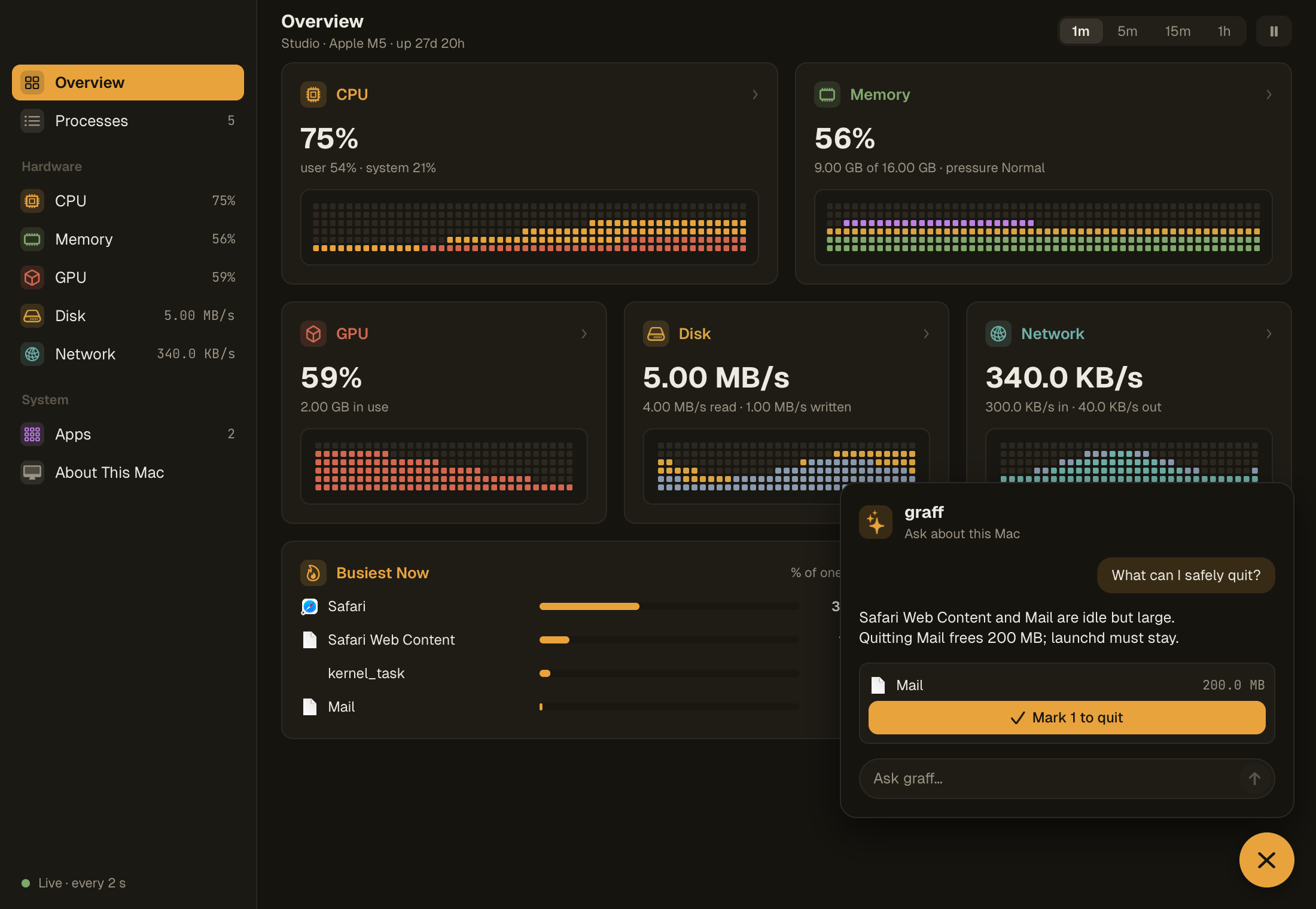Screen dimensions: 1316x909
Task: Switch to the 1h time range
Action: coord(1224,31)
